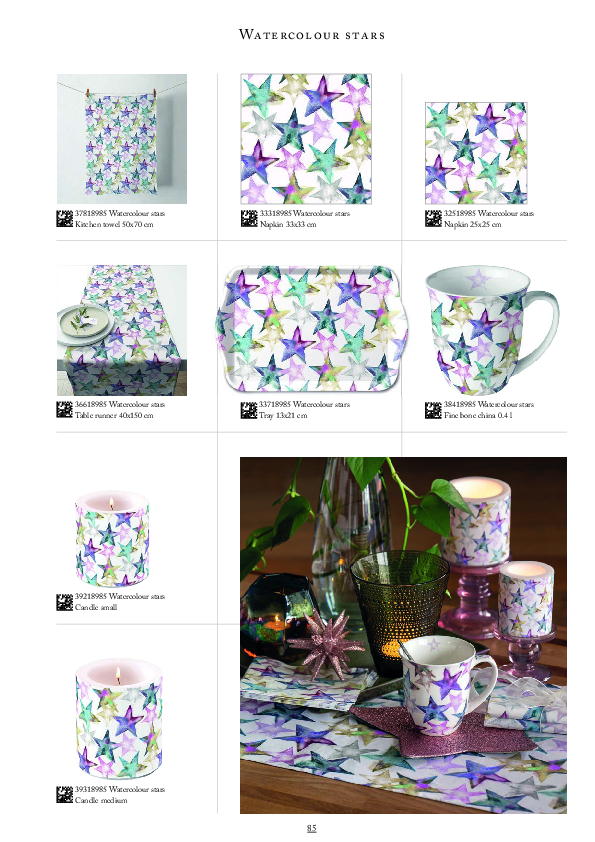
Task: Select the kitchen towel product image
Action: (x=122, y=139)
